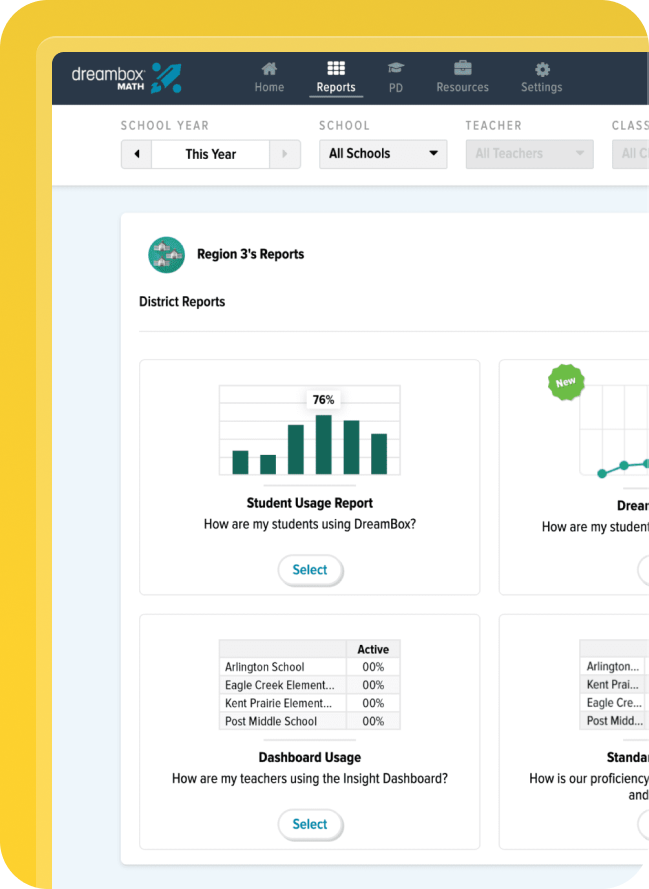Click the Dashboard Usage table thumbnail

click(x=309, y=685)
